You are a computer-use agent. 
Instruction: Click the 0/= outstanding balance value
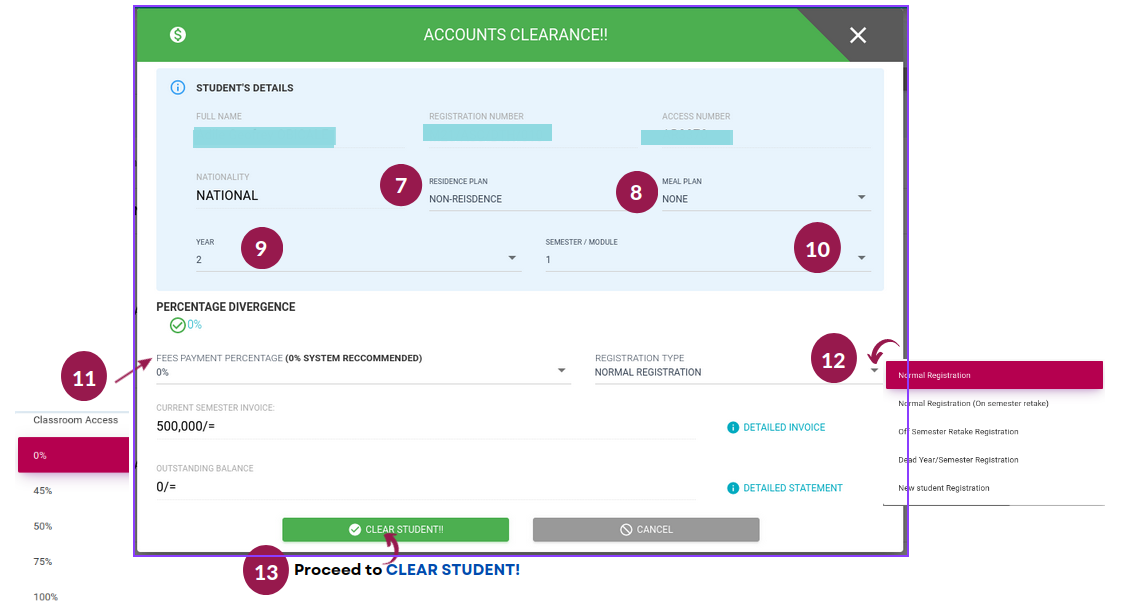[x=166, y=487]
